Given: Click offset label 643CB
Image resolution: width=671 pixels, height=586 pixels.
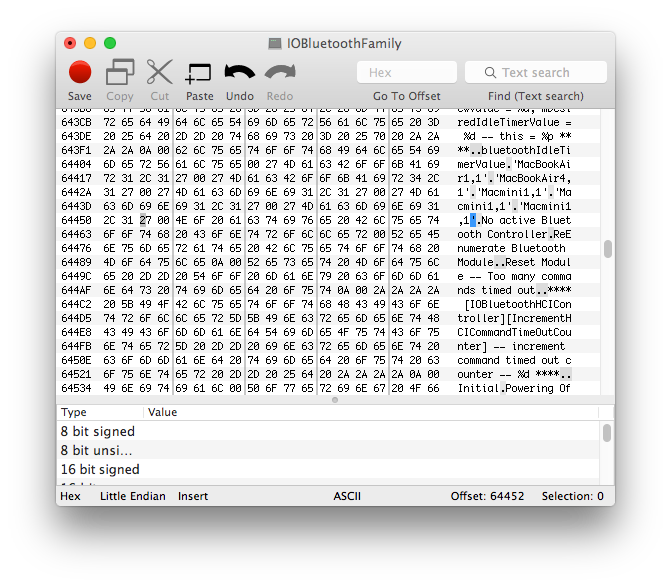Looking at the screenshot, I should [x=76, y=122].
